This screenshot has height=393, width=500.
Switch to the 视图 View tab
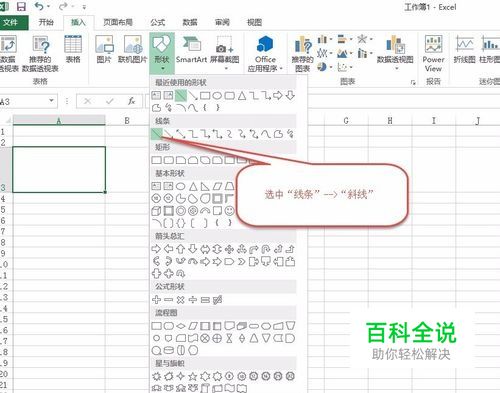pyautogui.click(x=254, y=22)
